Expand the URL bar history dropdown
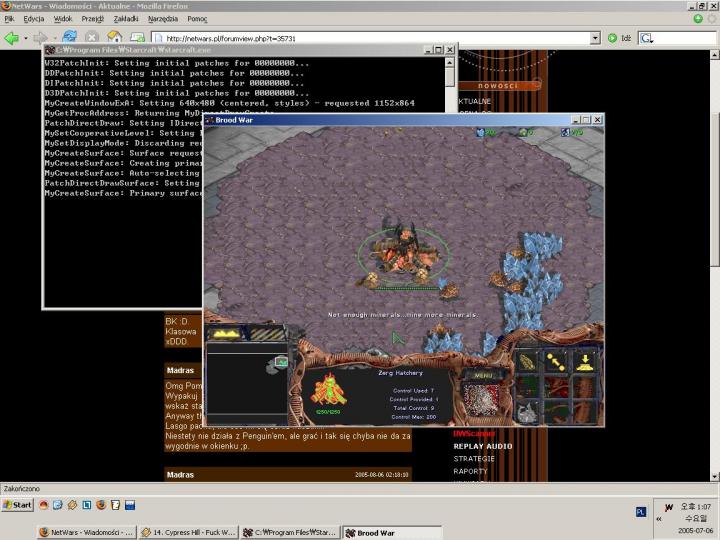Screen dimensions: 720x540 tap(595, 38)
